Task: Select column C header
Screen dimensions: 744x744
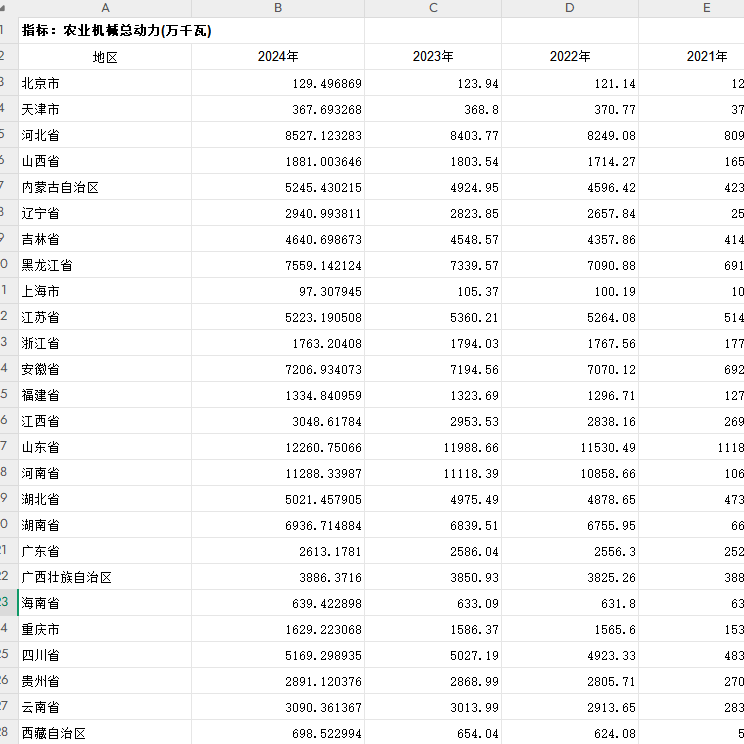Action: coord(433,8)
